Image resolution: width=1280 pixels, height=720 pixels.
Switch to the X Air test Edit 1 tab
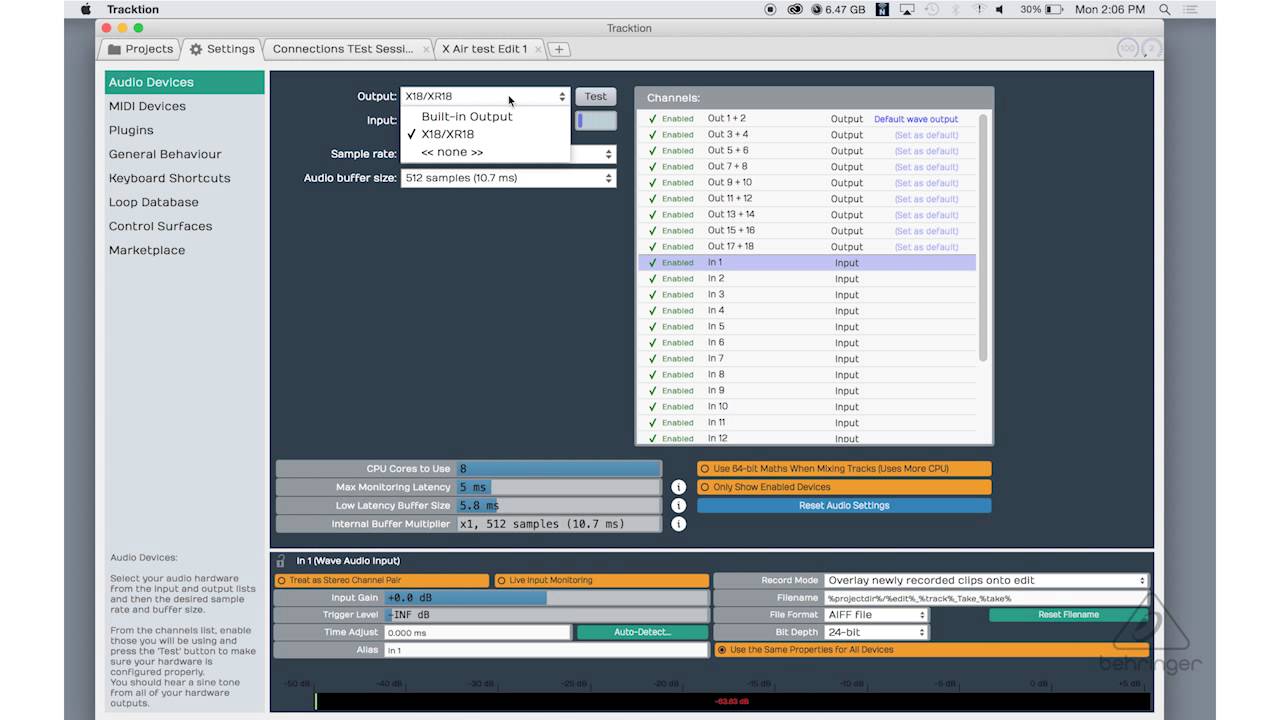coord(484,49)
